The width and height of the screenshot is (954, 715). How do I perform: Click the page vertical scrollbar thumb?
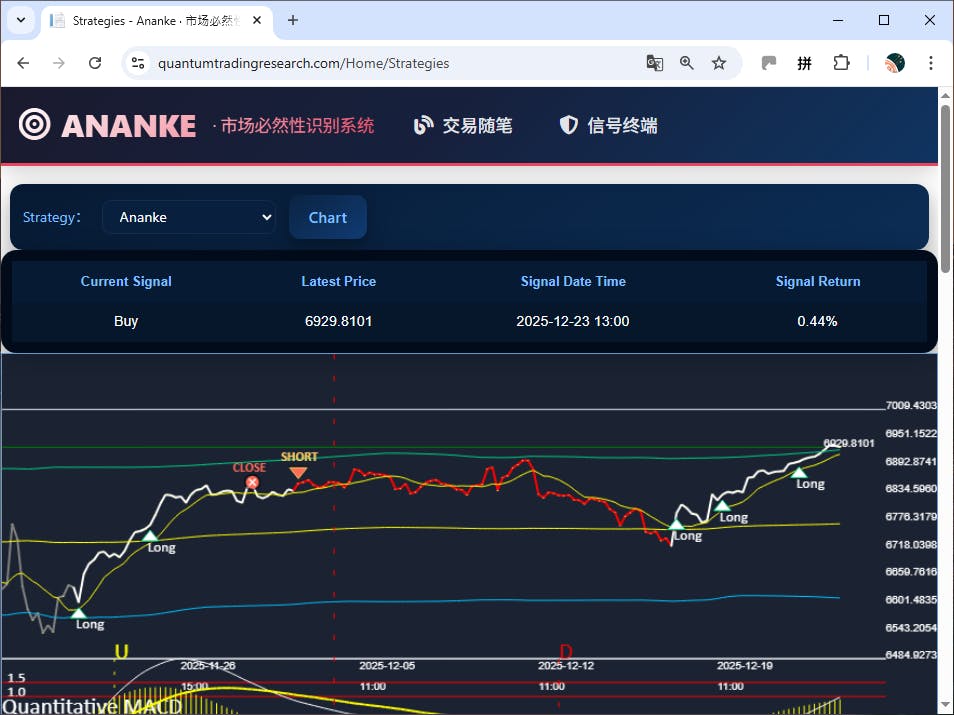[x=945, y=189]
